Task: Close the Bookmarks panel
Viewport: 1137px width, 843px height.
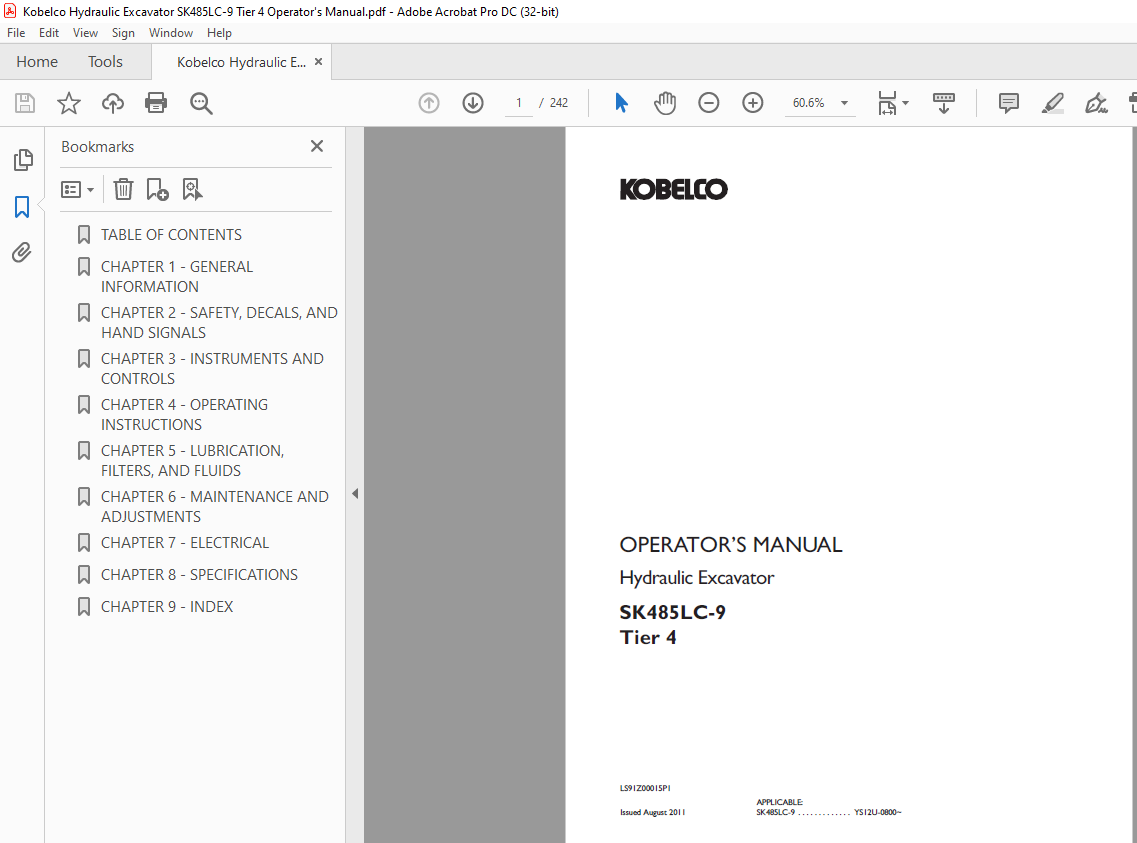Action: [x=317, y=146]
